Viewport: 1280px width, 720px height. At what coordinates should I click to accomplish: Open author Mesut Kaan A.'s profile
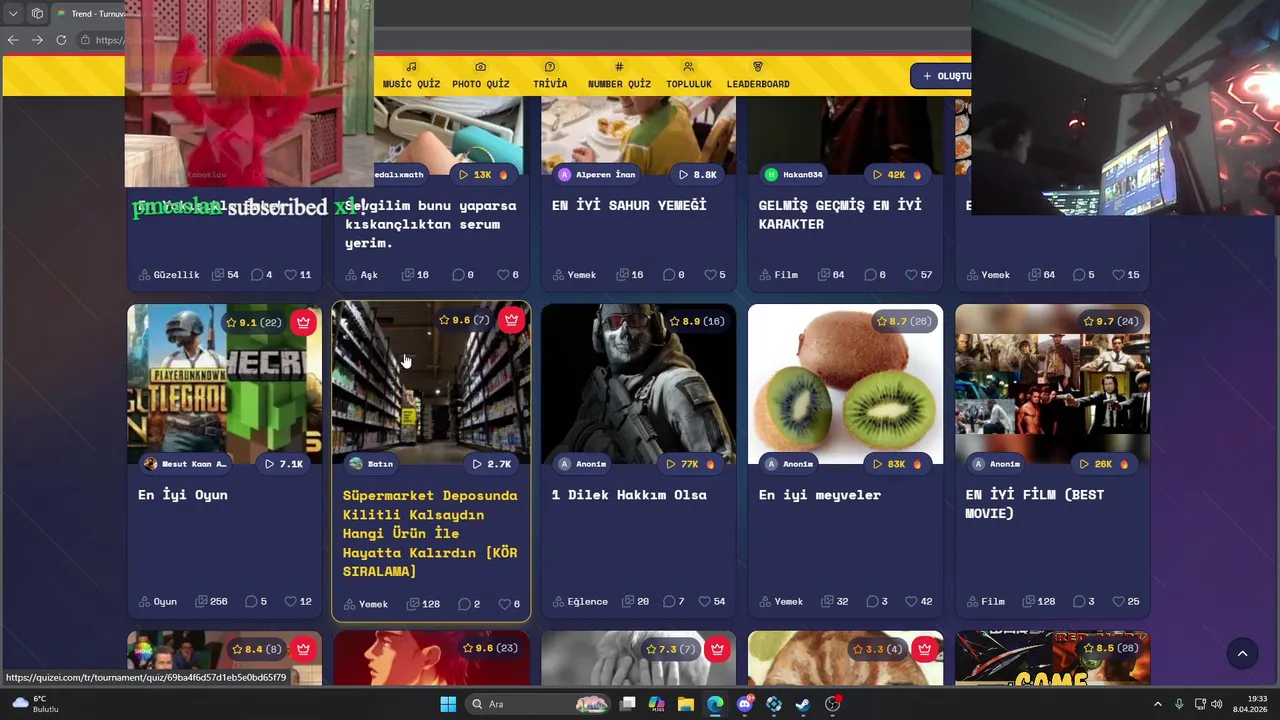(x=185, y=464)
